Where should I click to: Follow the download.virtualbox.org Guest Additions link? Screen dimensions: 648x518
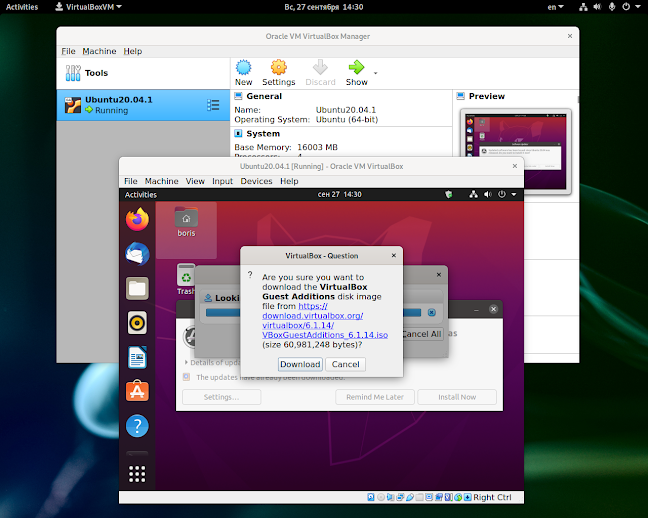tap(325, 320)
